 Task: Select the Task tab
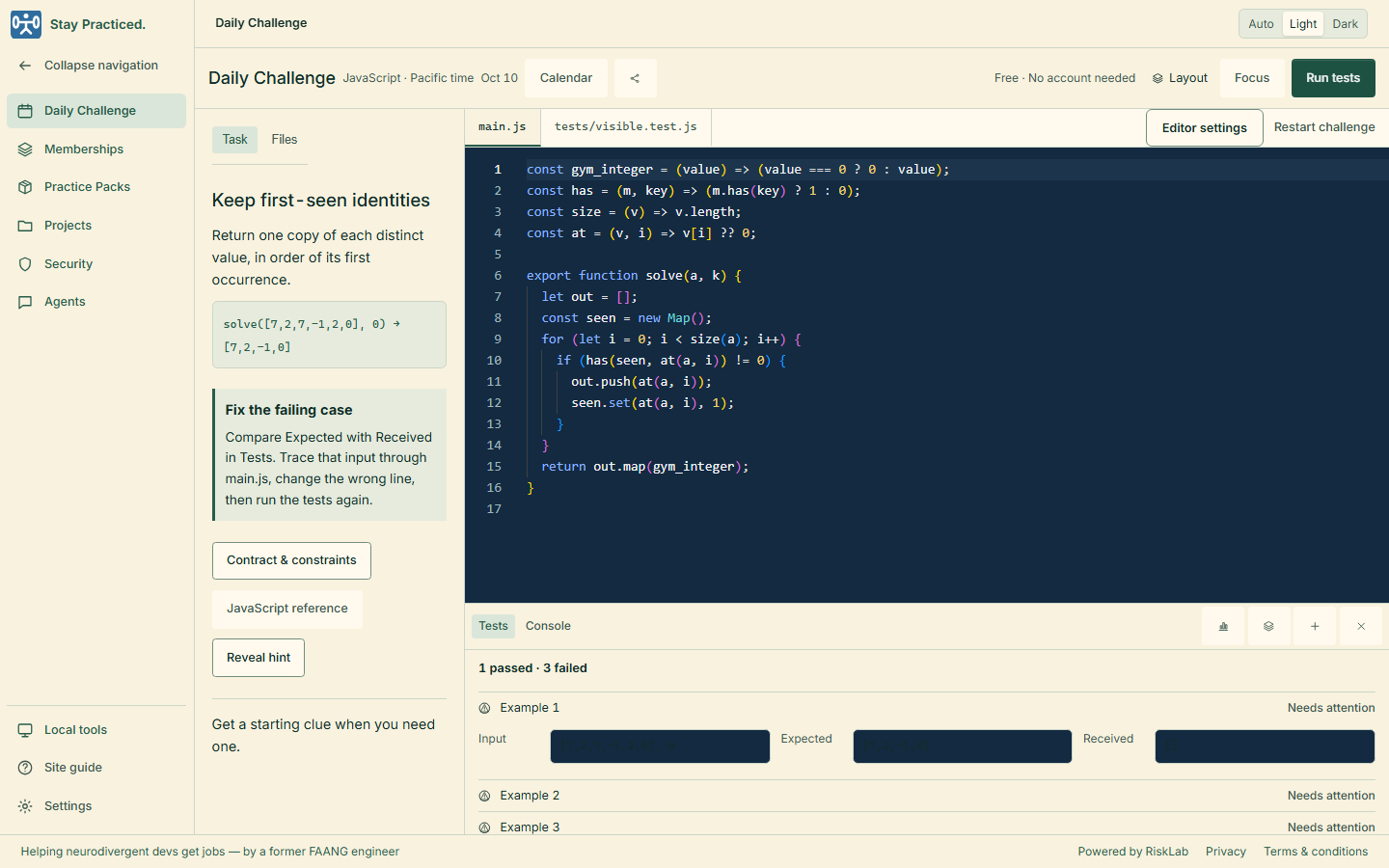pyautogui.click(x=235, y=140)
